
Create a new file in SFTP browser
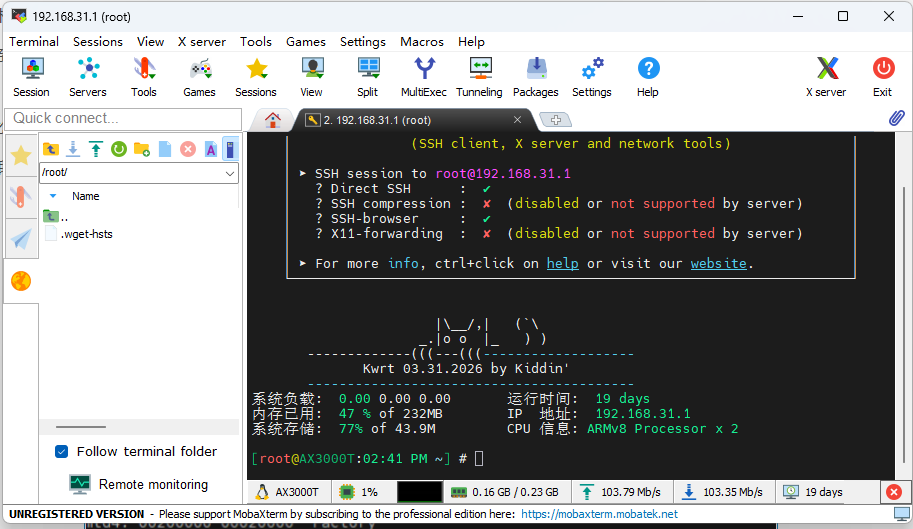(165, 150)
